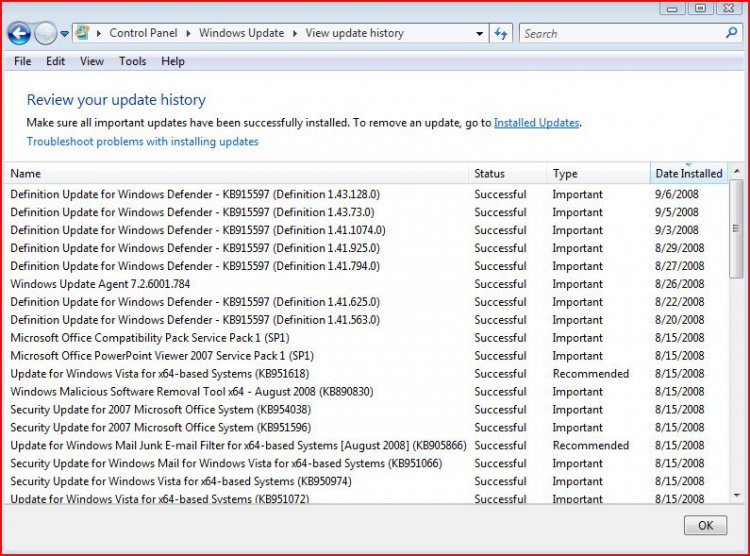Viewport: 750px width, 556px height.
Task: Open the Help menu
Action: click(x=173, y=61)
